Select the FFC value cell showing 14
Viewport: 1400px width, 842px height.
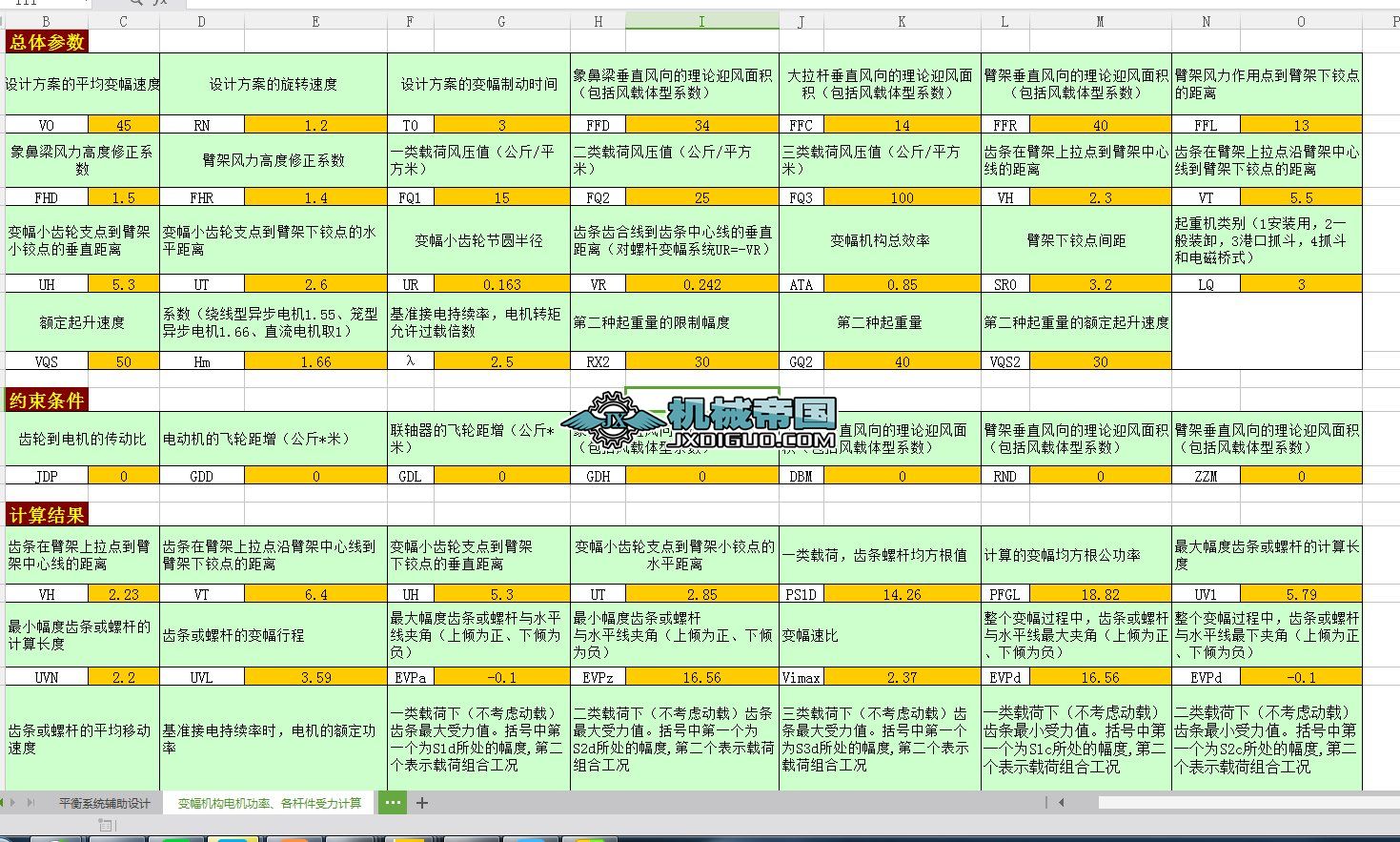tap(902, 125)
